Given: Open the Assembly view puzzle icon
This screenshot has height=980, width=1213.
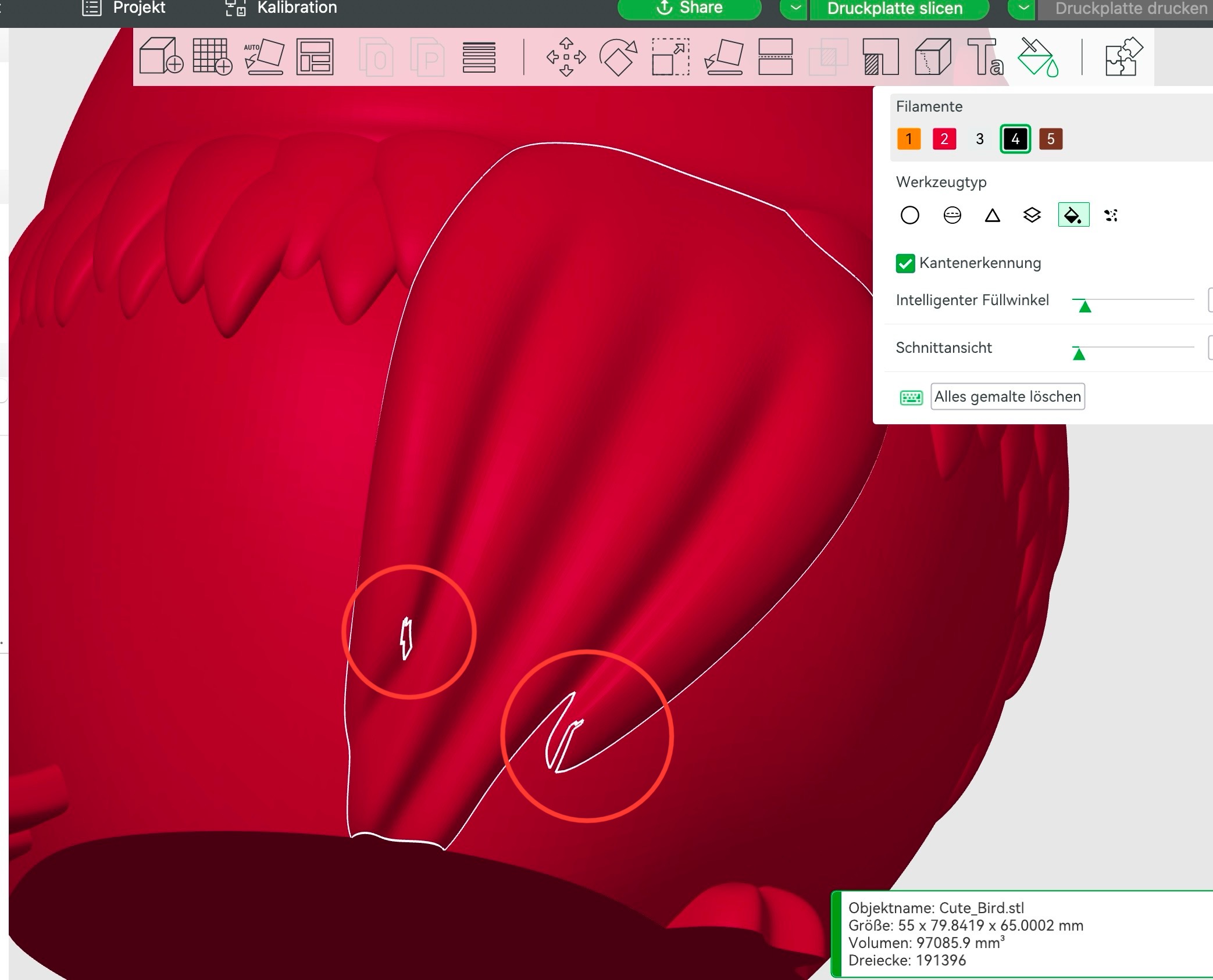Looking at the screenshot, I should click(x=1123, y=56).
